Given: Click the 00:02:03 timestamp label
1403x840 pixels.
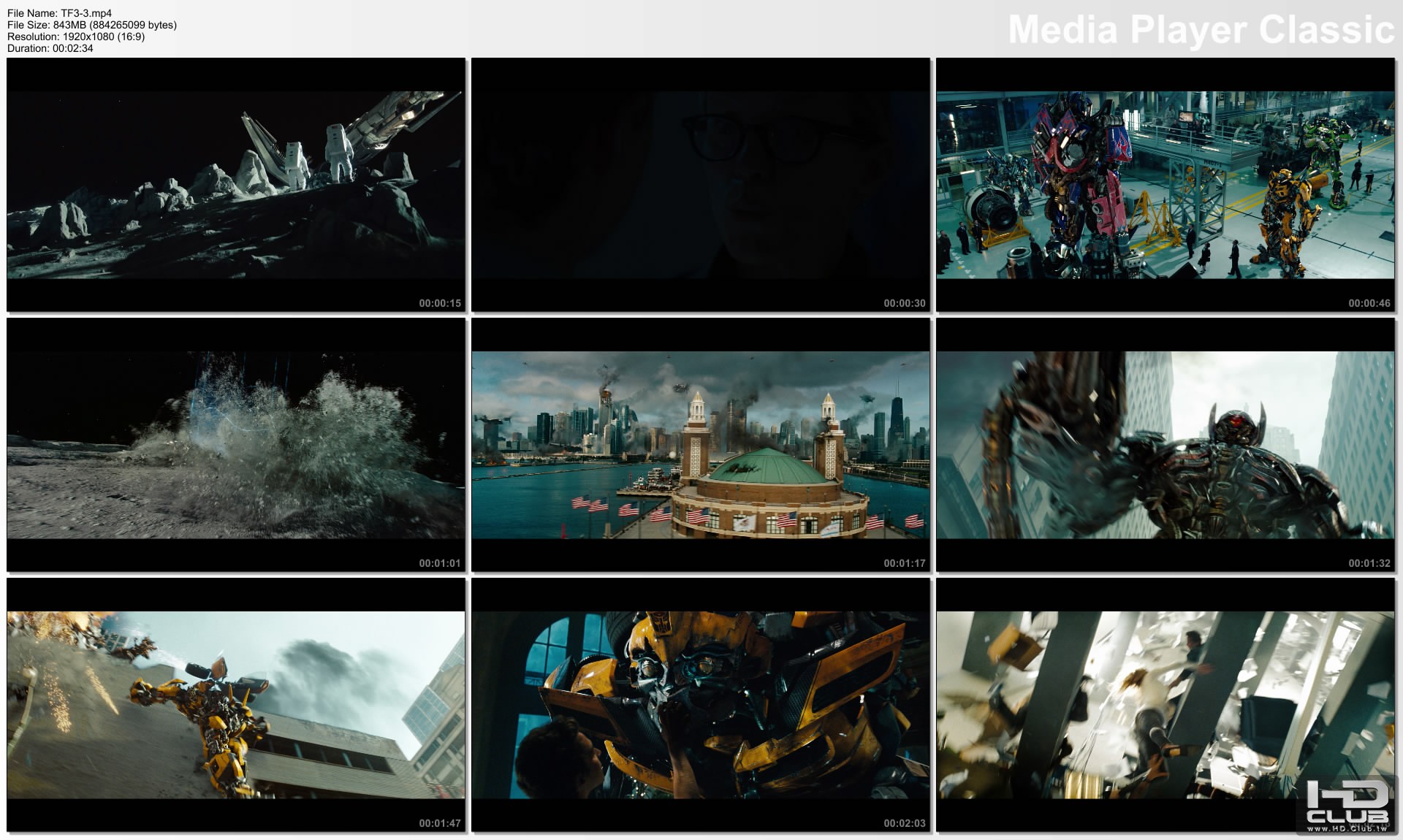Looking at the screenshot, I should (x=905, y=823).
